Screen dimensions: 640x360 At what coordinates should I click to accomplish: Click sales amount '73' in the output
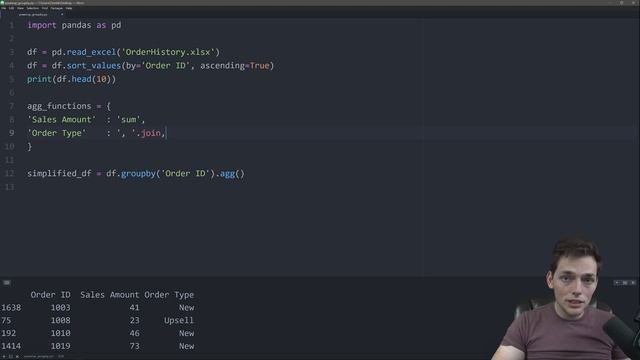(134, 346)
